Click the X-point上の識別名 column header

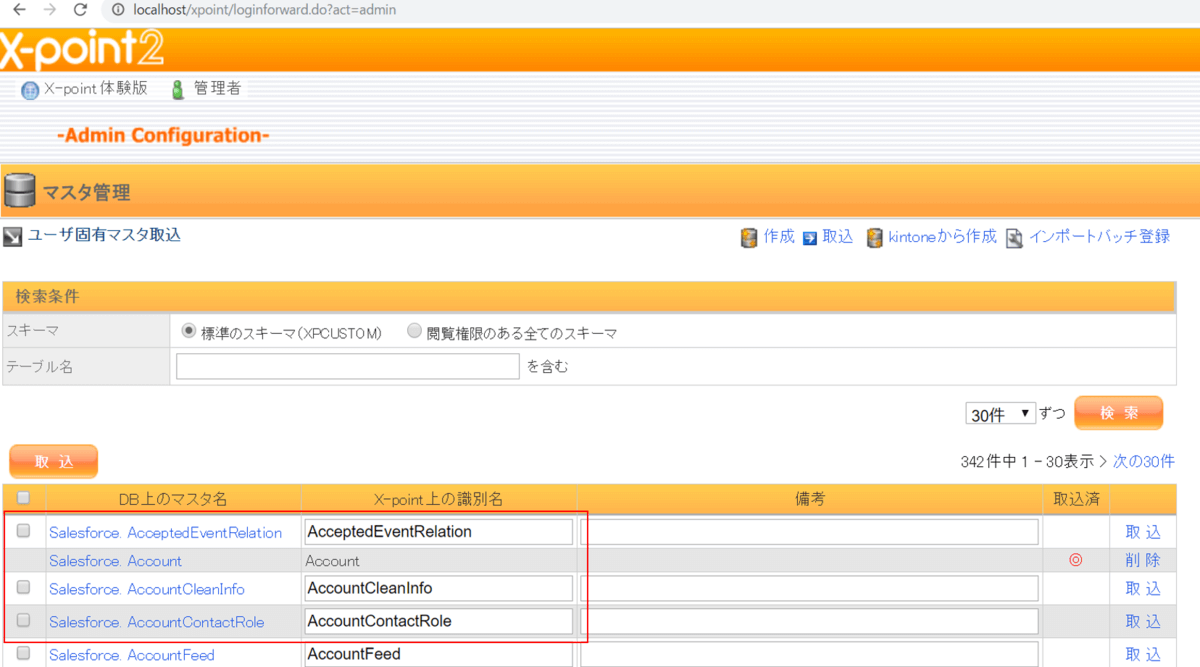pos(438,498)
